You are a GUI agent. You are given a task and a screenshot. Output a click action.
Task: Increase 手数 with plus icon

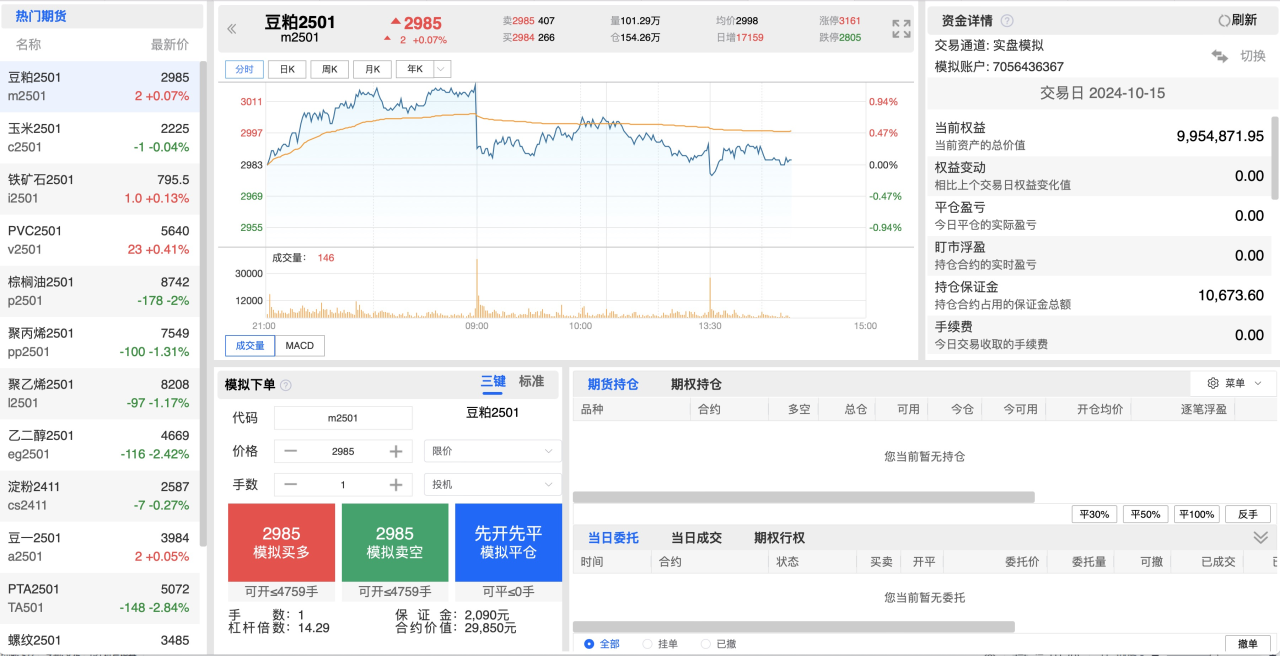click(x=396, y=485)
